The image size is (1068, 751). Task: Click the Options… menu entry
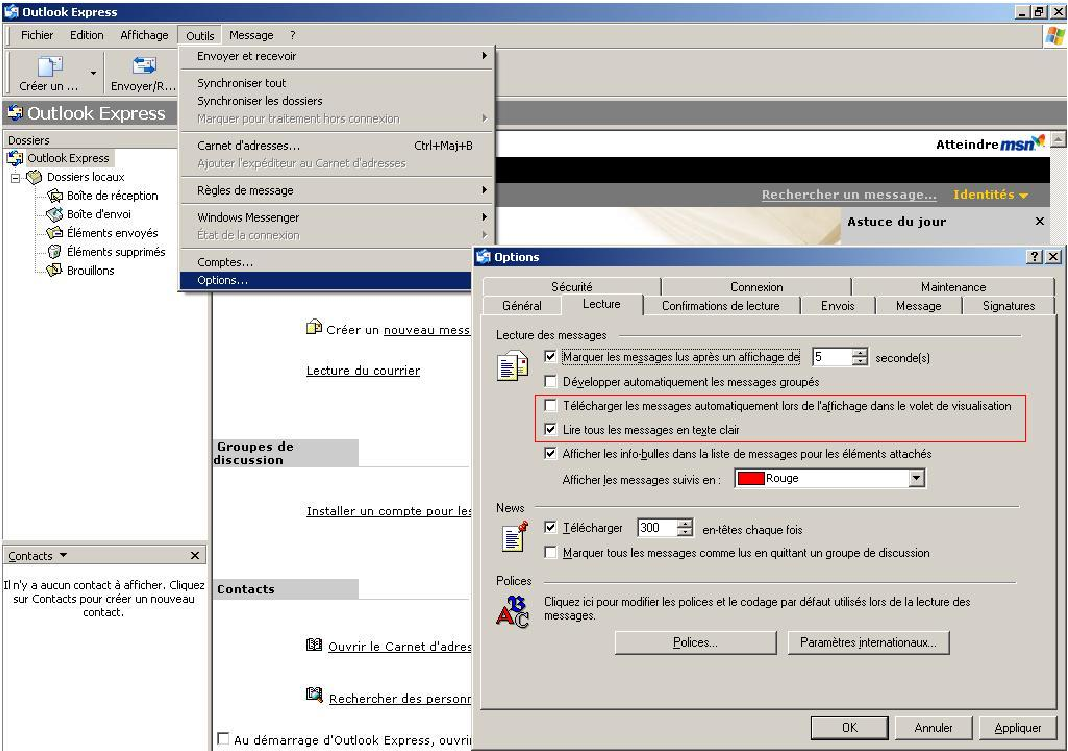pyautogui.click(x=326, y=281)
